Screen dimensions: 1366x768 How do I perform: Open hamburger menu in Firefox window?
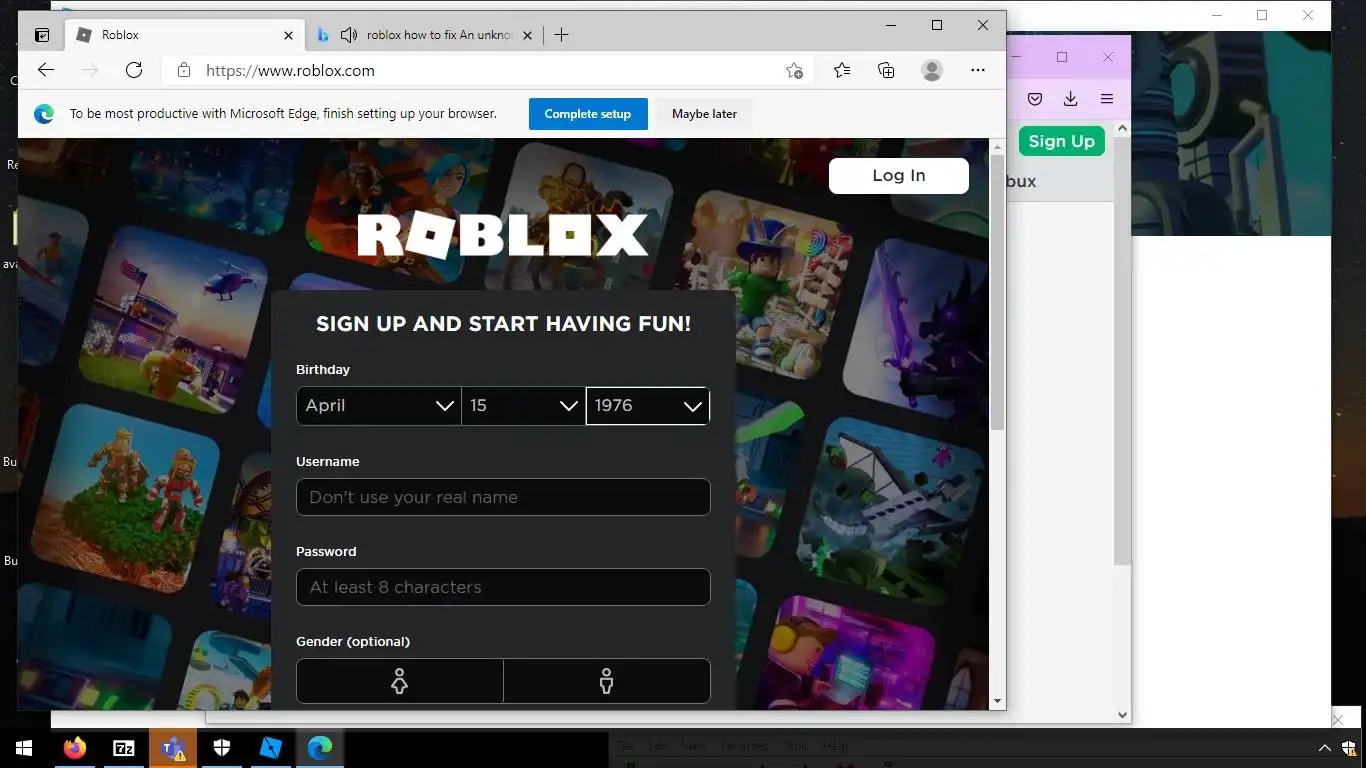(x=1106, y=99)
